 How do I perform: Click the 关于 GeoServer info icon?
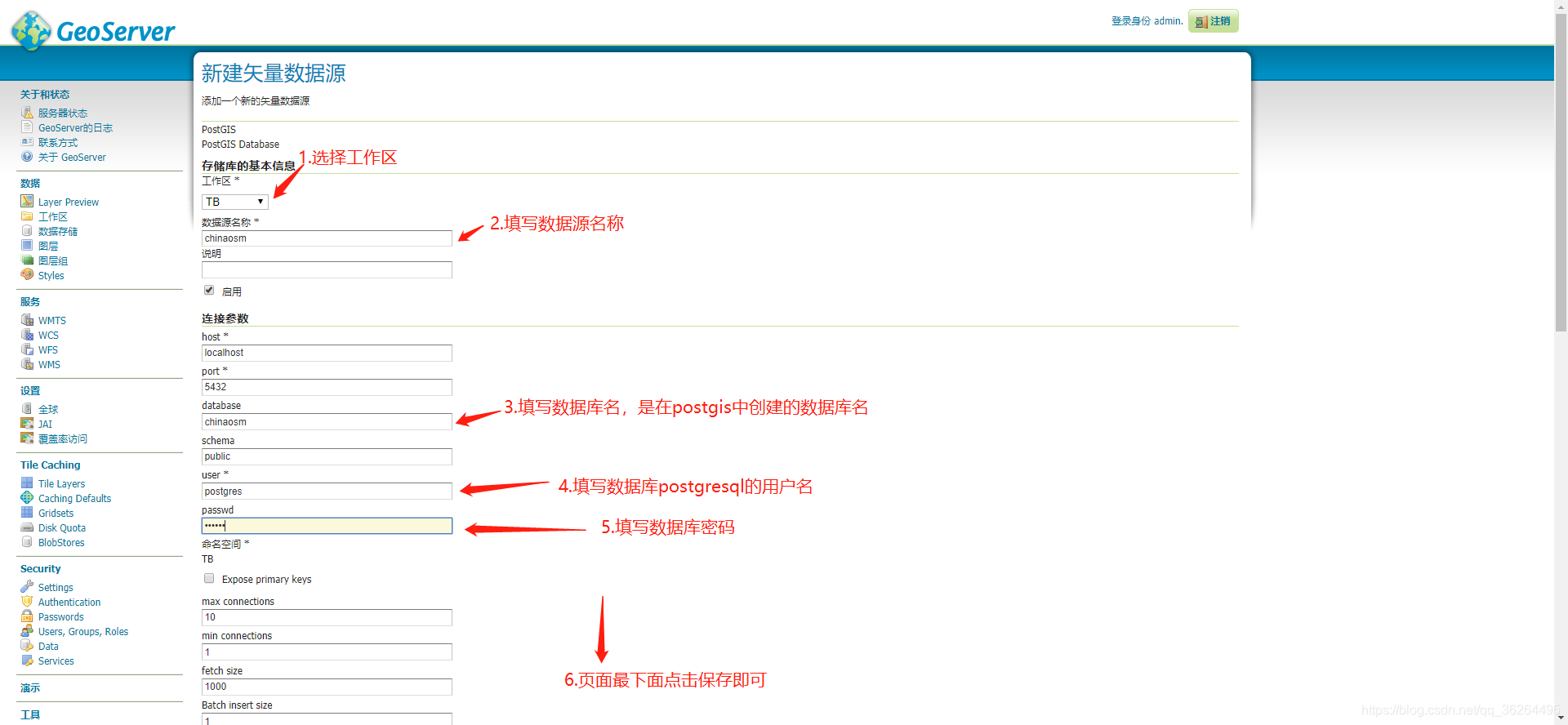tap(27, 157)
